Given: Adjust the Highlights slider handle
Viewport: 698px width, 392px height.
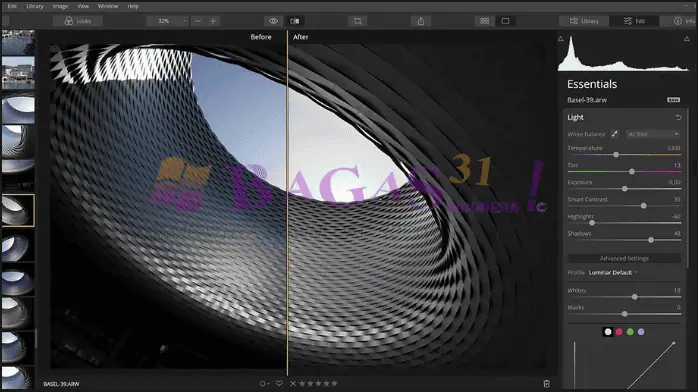Looking at the screenshot, I should click(x=592, y=222).
